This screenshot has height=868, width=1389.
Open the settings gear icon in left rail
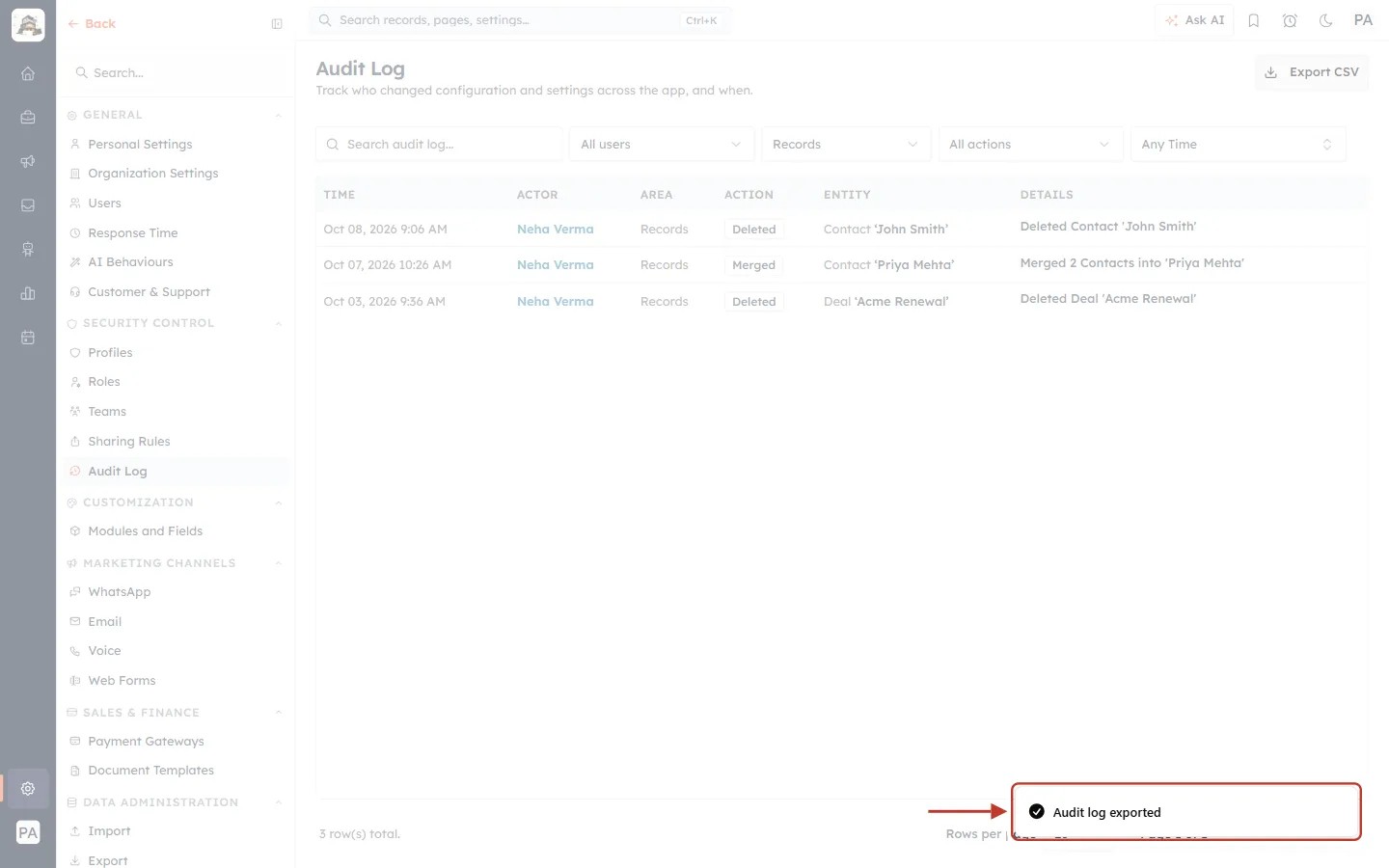tap(28, 788)
